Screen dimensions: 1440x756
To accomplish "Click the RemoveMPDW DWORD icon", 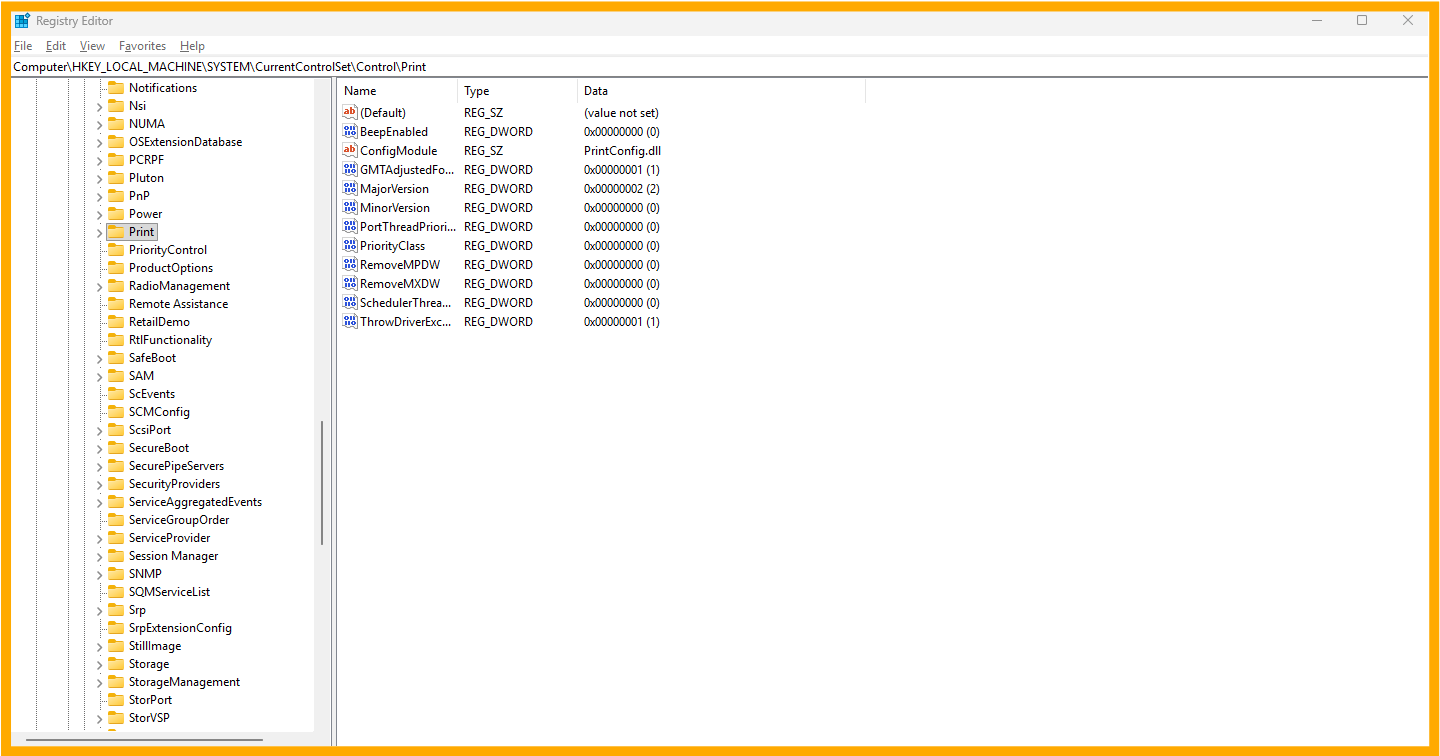I will click(350, 265).
